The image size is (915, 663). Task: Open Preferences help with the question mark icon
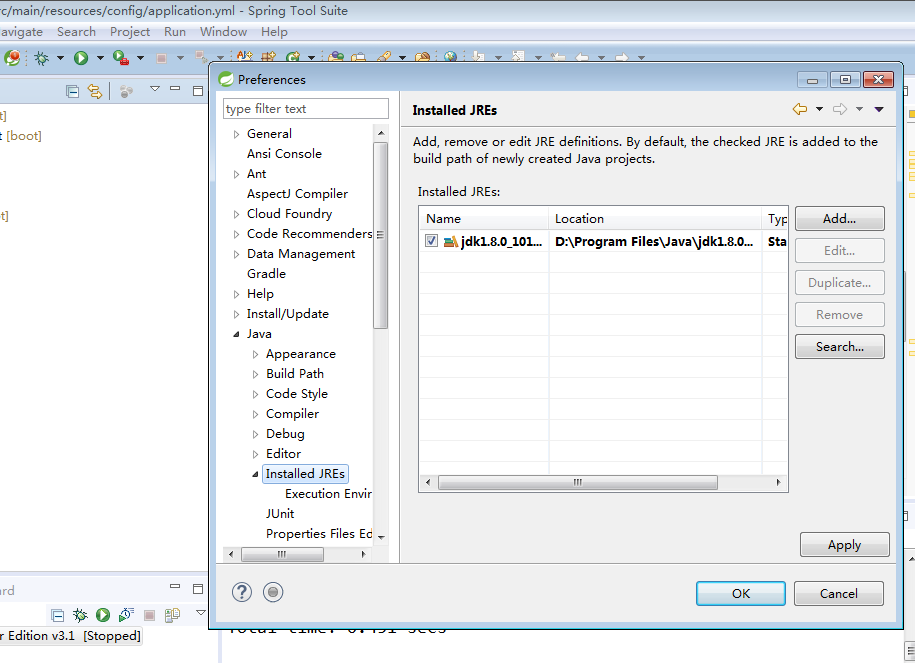click(x=242, y=592)
